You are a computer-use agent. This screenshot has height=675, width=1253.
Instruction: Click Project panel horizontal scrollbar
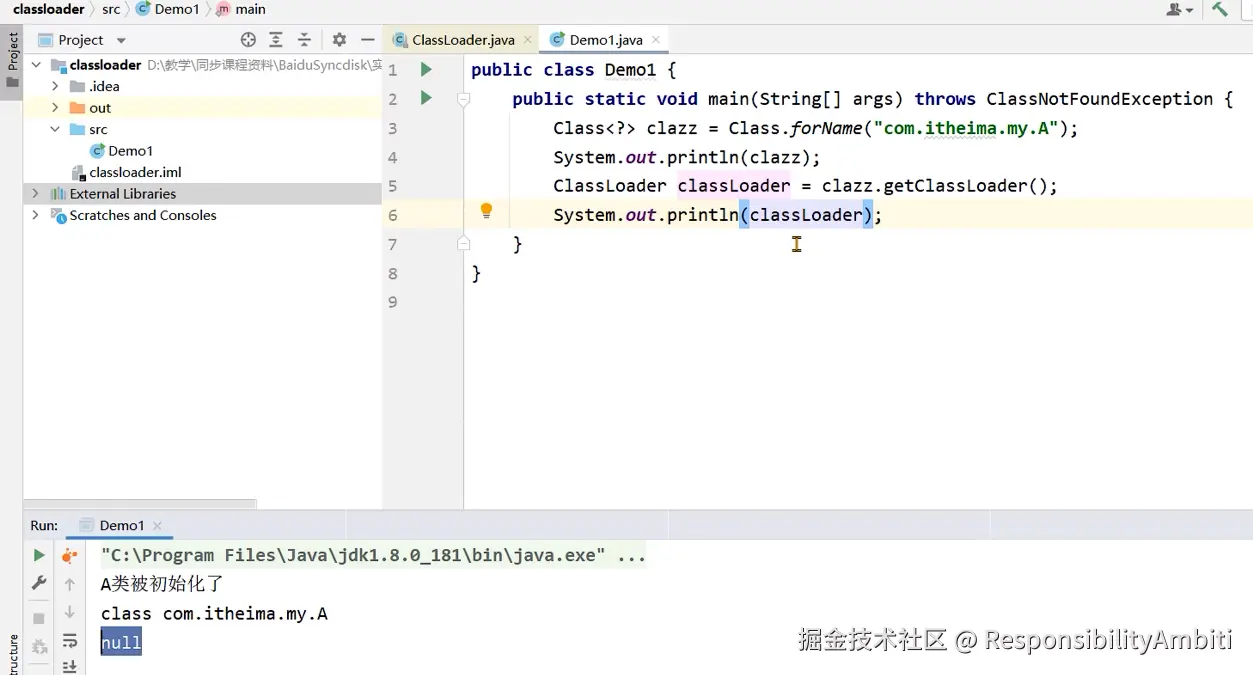[140, 504]
